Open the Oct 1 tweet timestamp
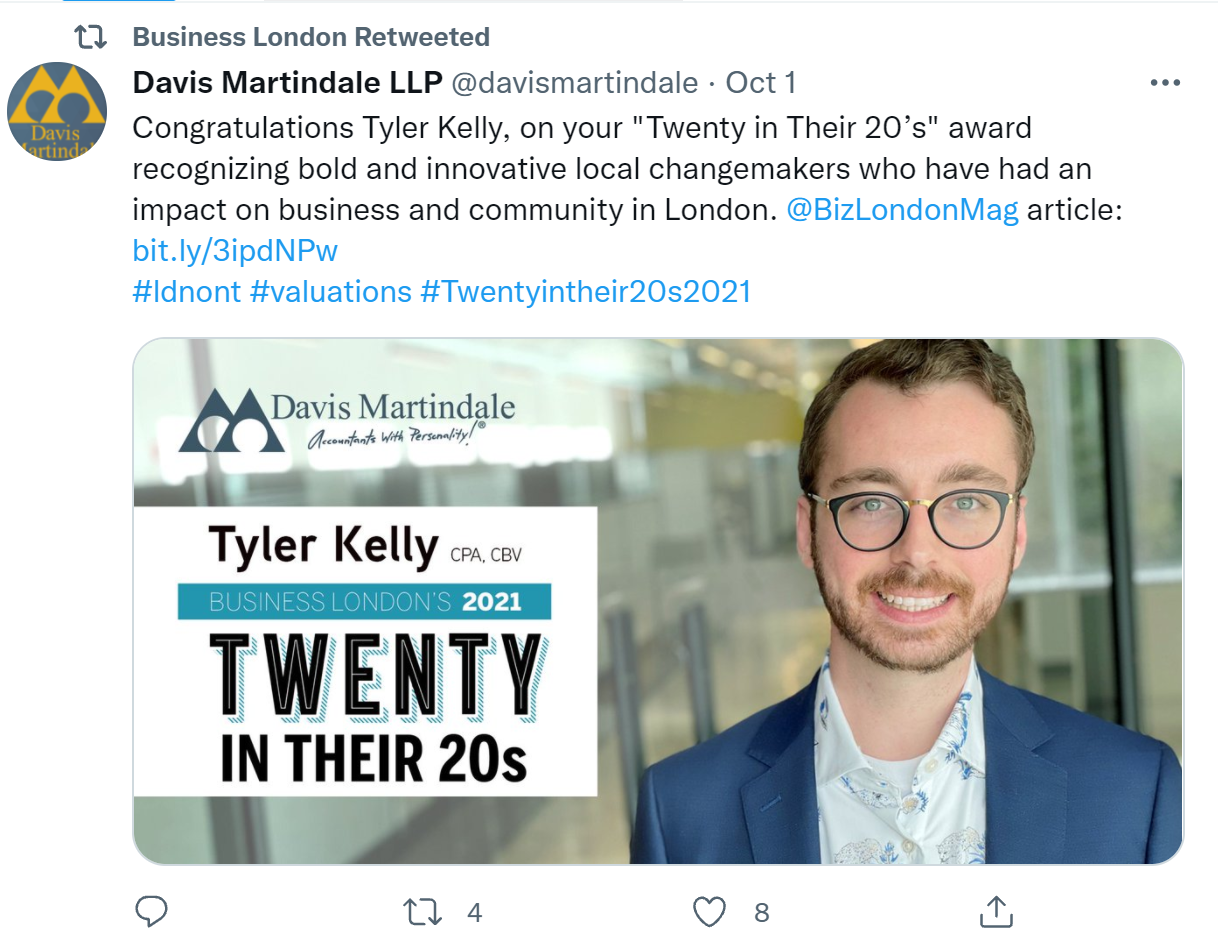This screenshot has width=1218, height=940. (x=761, y=82)
